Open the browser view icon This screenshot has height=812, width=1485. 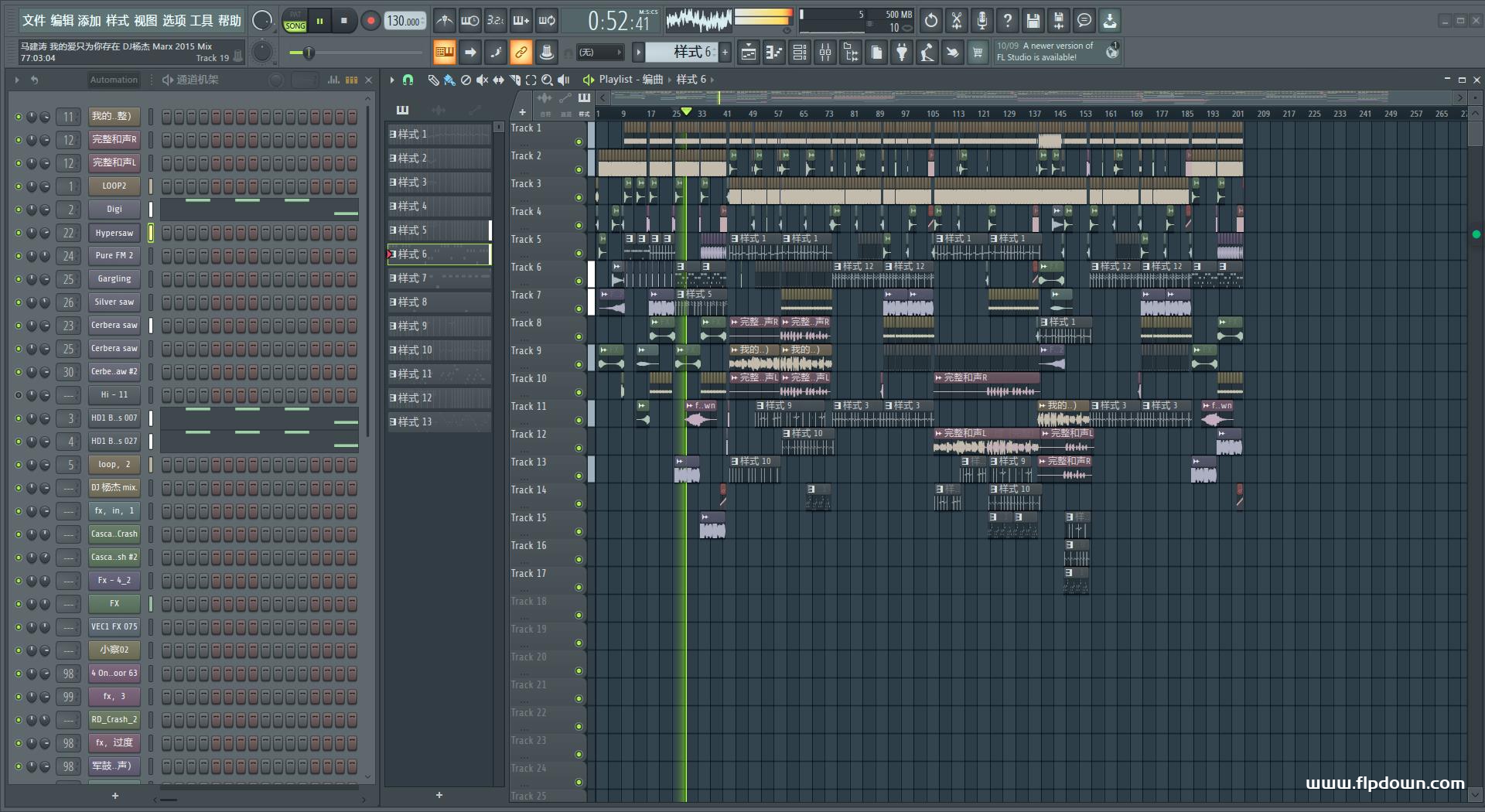point(851,52)
